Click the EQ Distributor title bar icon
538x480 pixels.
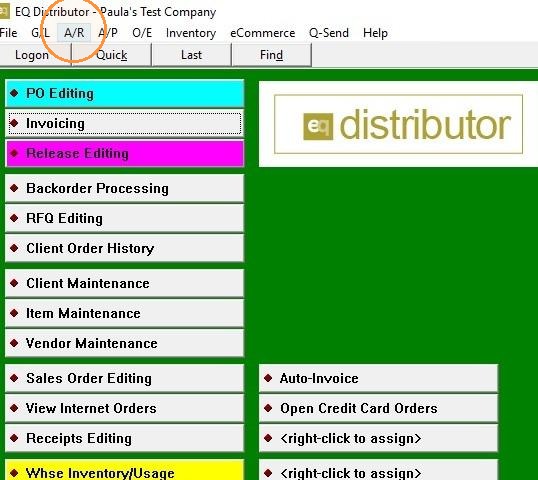tap(4, 11)
